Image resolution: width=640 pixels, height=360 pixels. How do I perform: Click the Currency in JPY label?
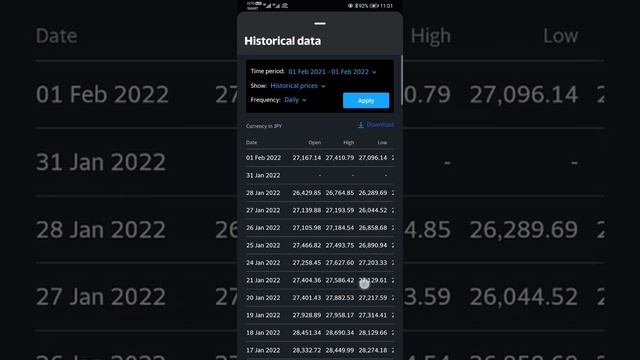(264, 126)
